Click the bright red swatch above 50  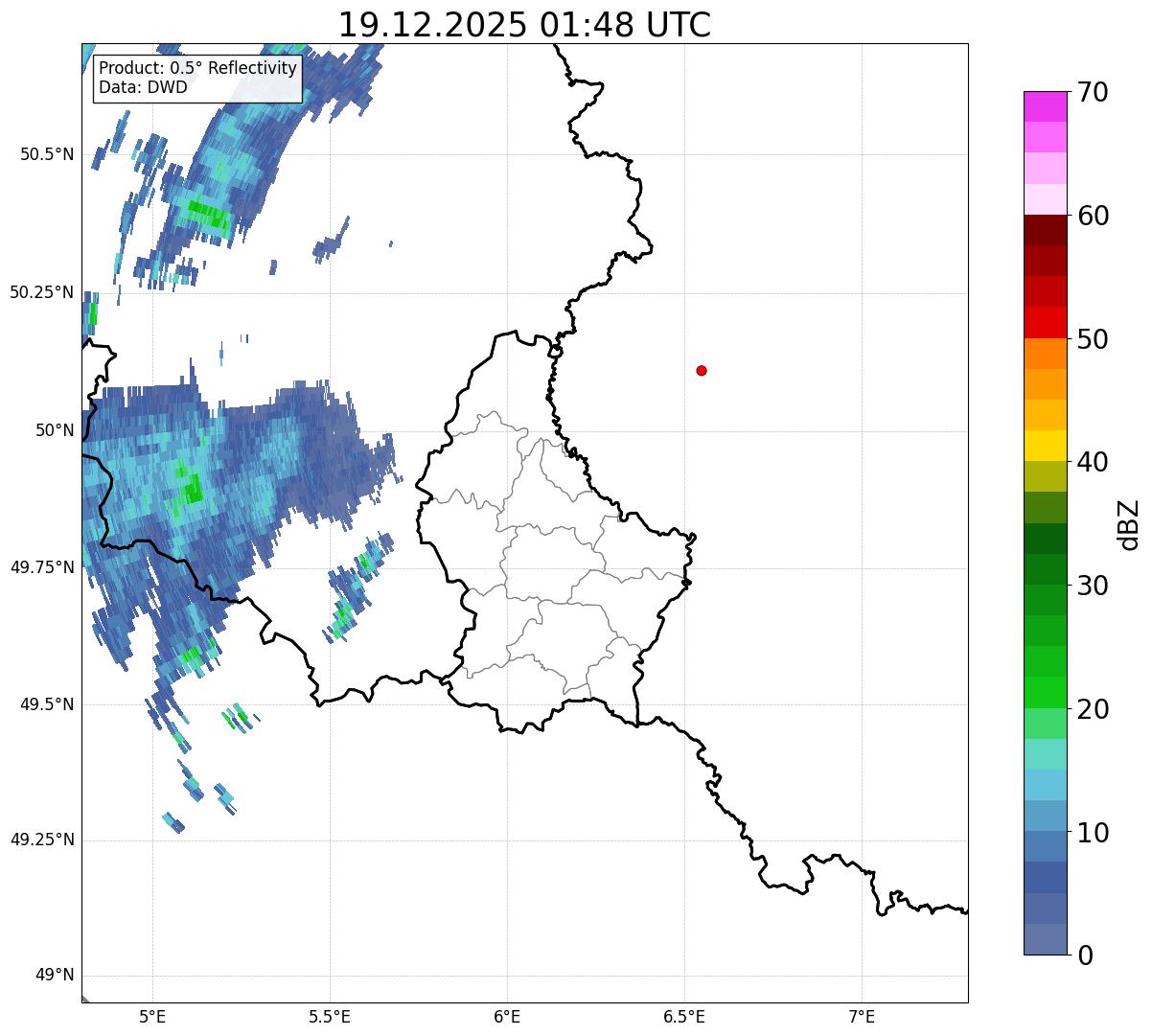click(x=1046, y=322)
